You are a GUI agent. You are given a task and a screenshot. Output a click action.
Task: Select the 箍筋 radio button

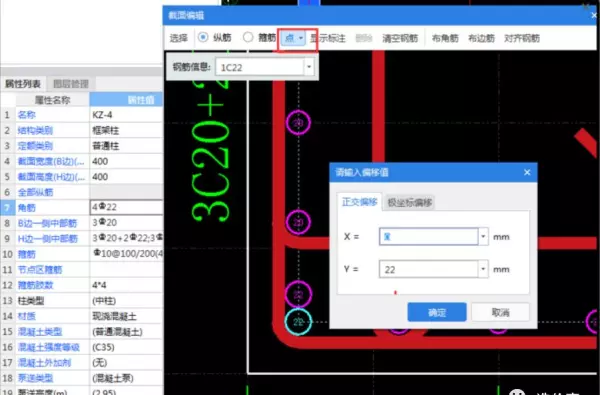pos(248,37)
